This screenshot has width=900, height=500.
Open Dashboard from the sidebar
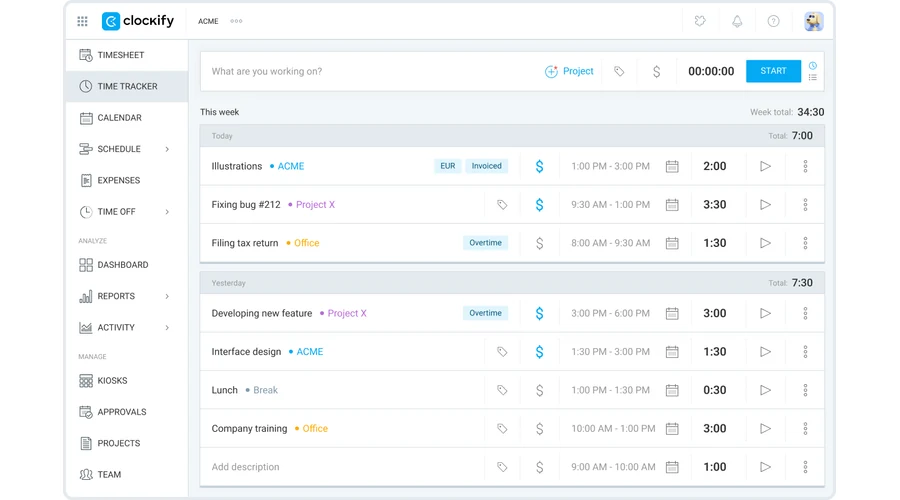pos(127,265)
